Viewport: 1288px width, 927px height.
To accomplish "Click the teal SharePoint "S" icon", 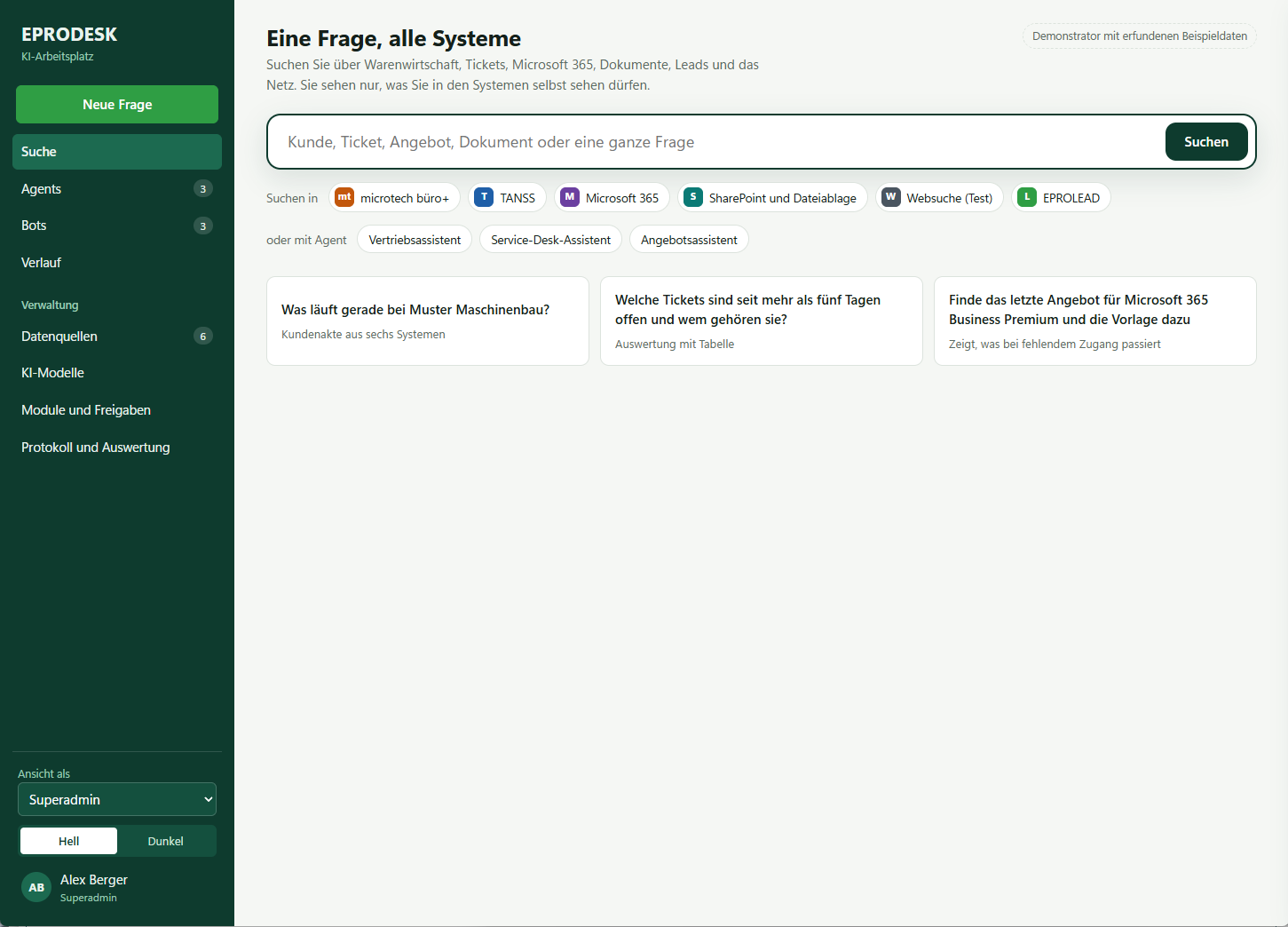I will [x=693, y=197].
